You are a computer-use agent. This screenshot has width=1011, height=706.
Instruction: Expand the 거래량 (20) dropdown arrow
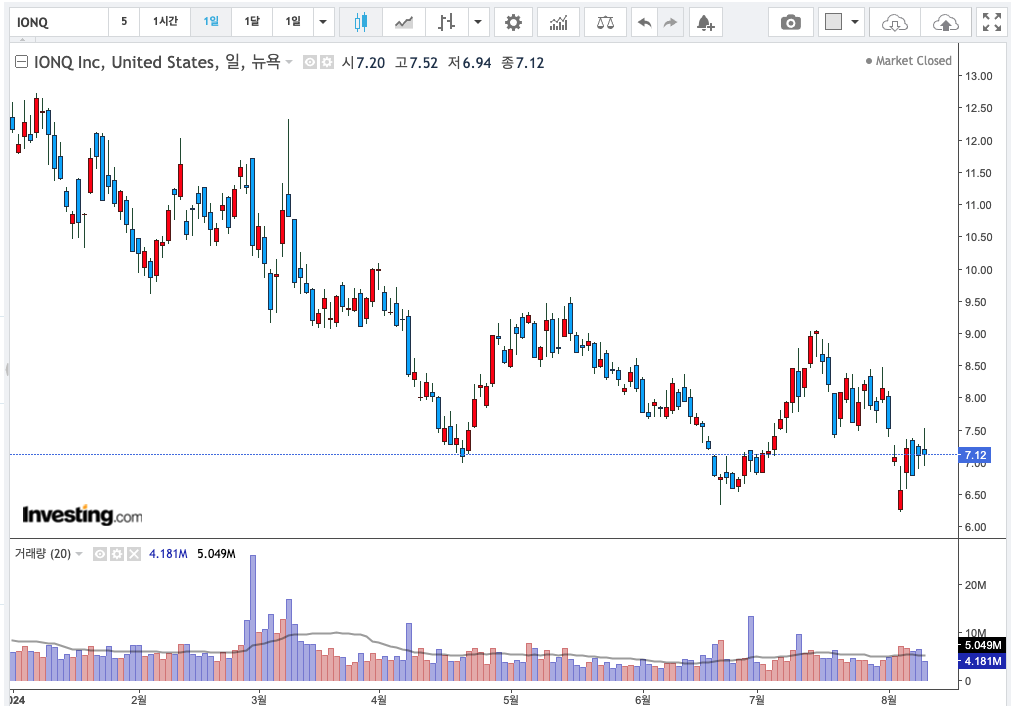coord(79,554)
